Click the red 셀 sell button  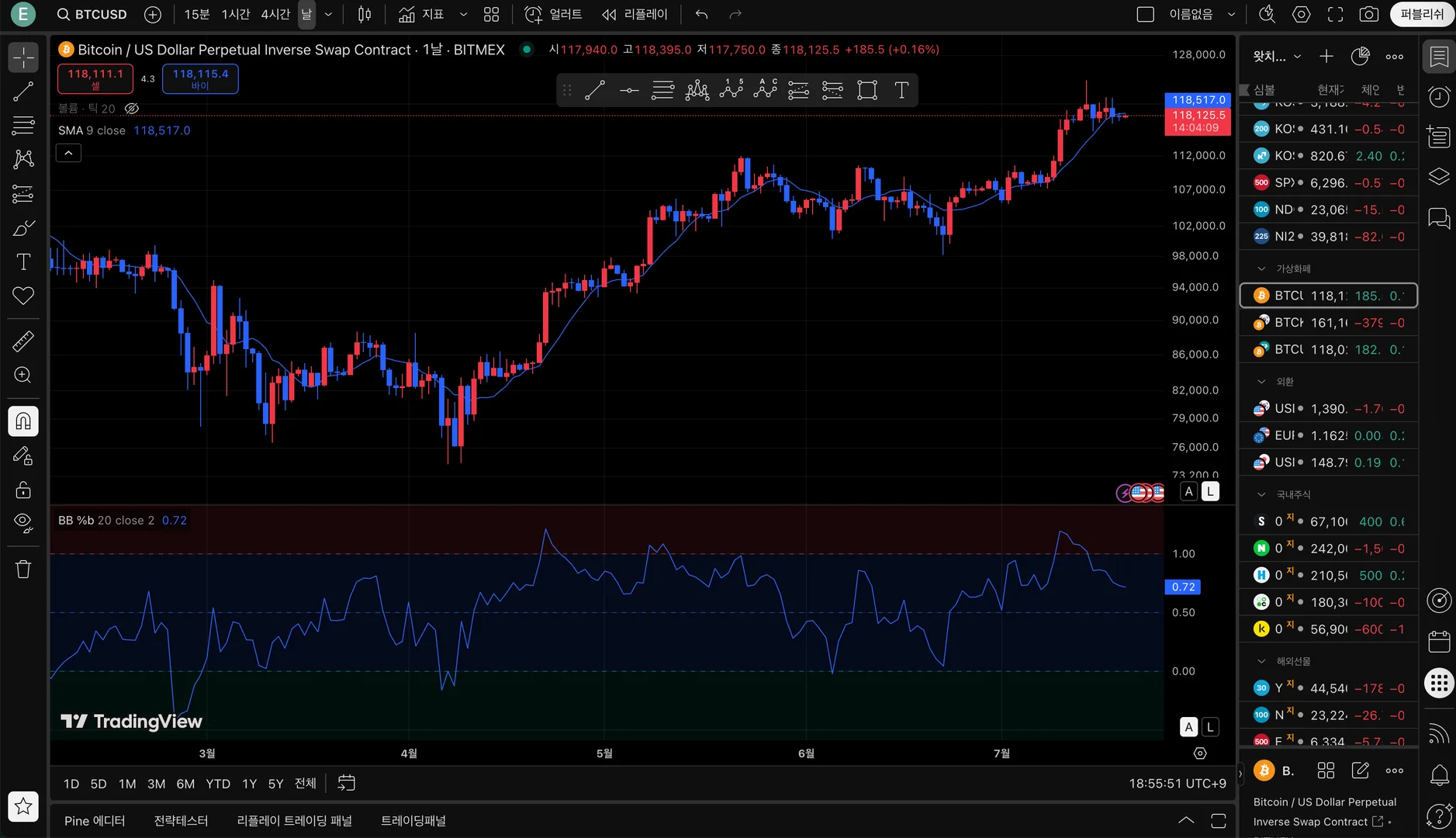[x=95, y=78]
